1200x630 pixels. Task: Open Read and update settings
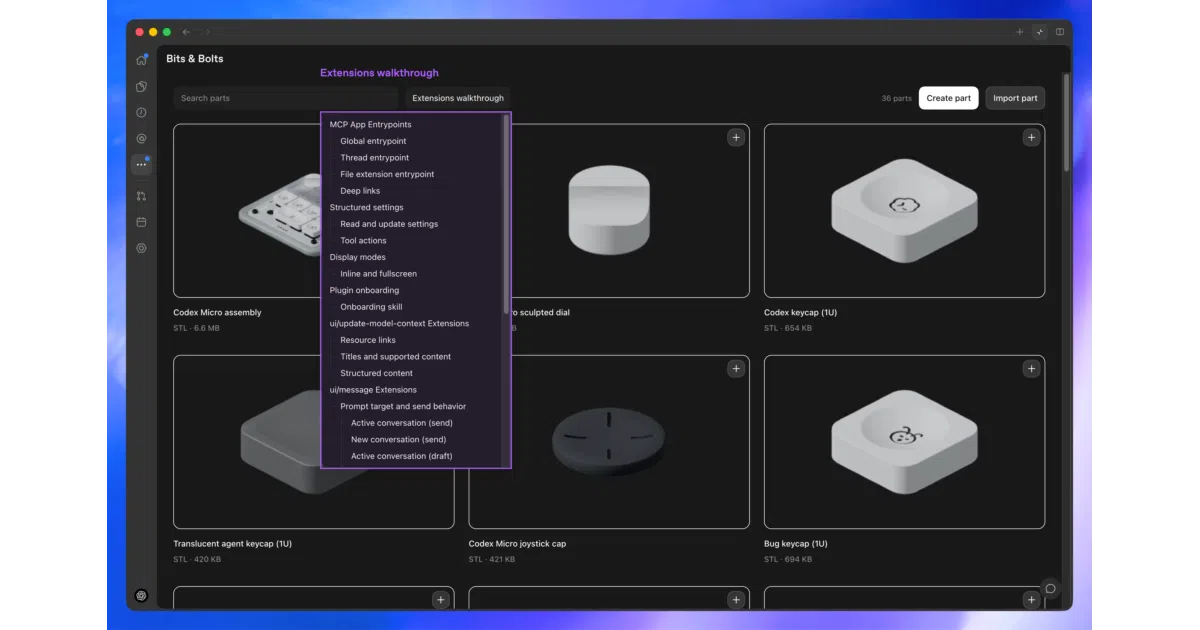pyautogui.click(x=389, y=224)
